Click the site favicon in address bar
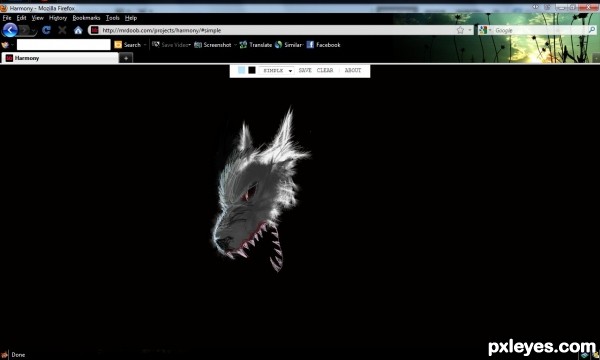Screen dimensions: 600x360 (x=95, y=30)
